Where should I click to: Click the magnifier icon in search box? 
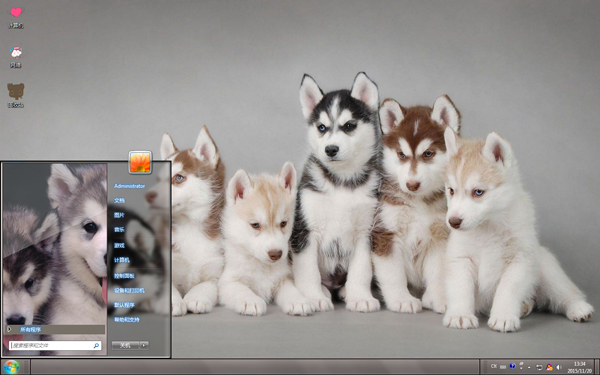(96, 346)
